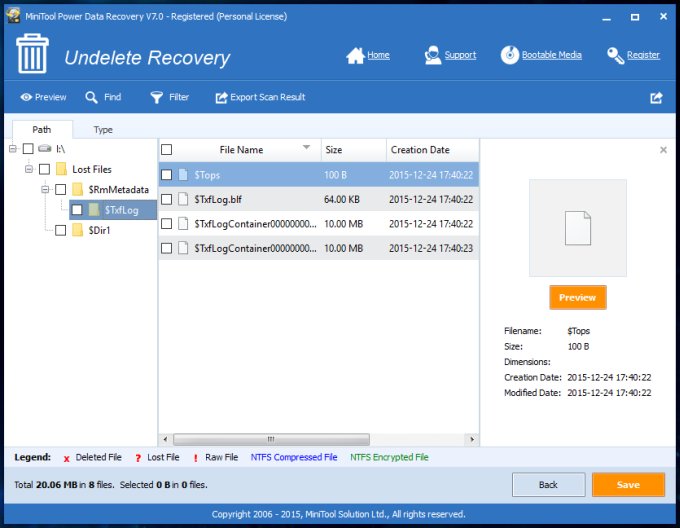Click the Register key icon
This screenshot has height=528, width=680.
pyautogui.click(x=615, y=55)
